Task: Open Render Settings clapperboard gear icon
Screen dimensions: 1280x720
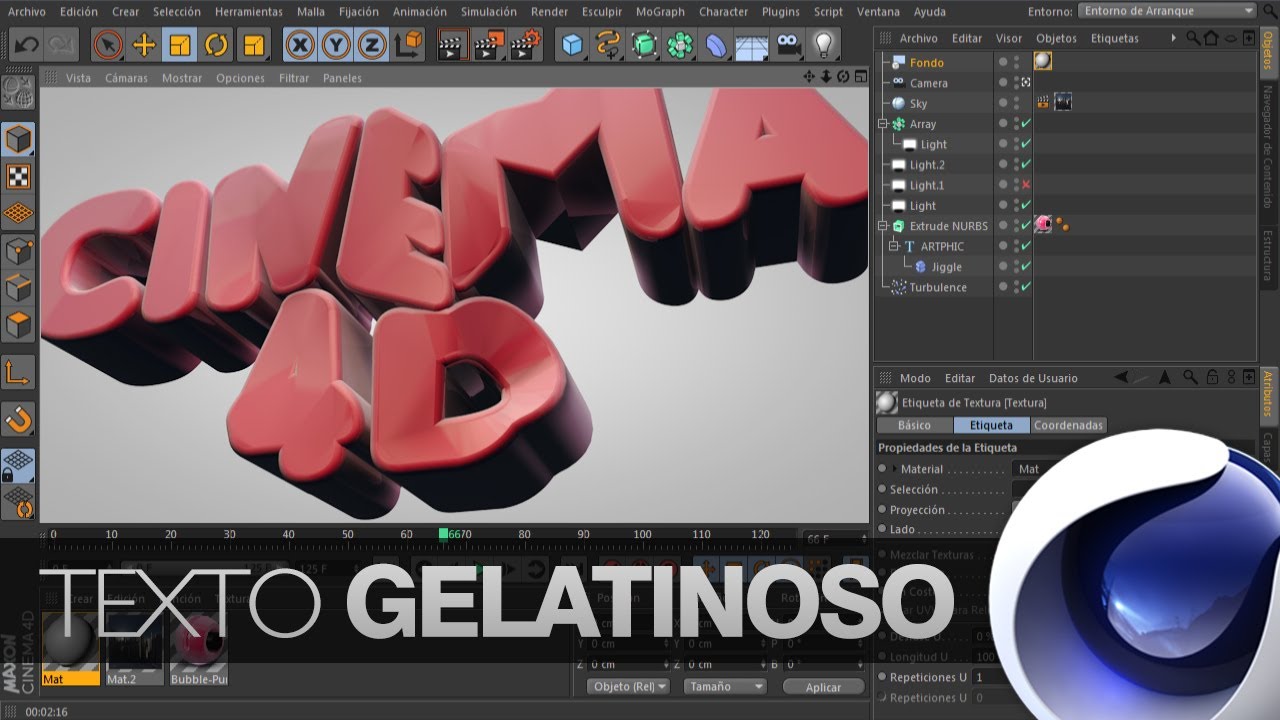Action: pos(526,45)
